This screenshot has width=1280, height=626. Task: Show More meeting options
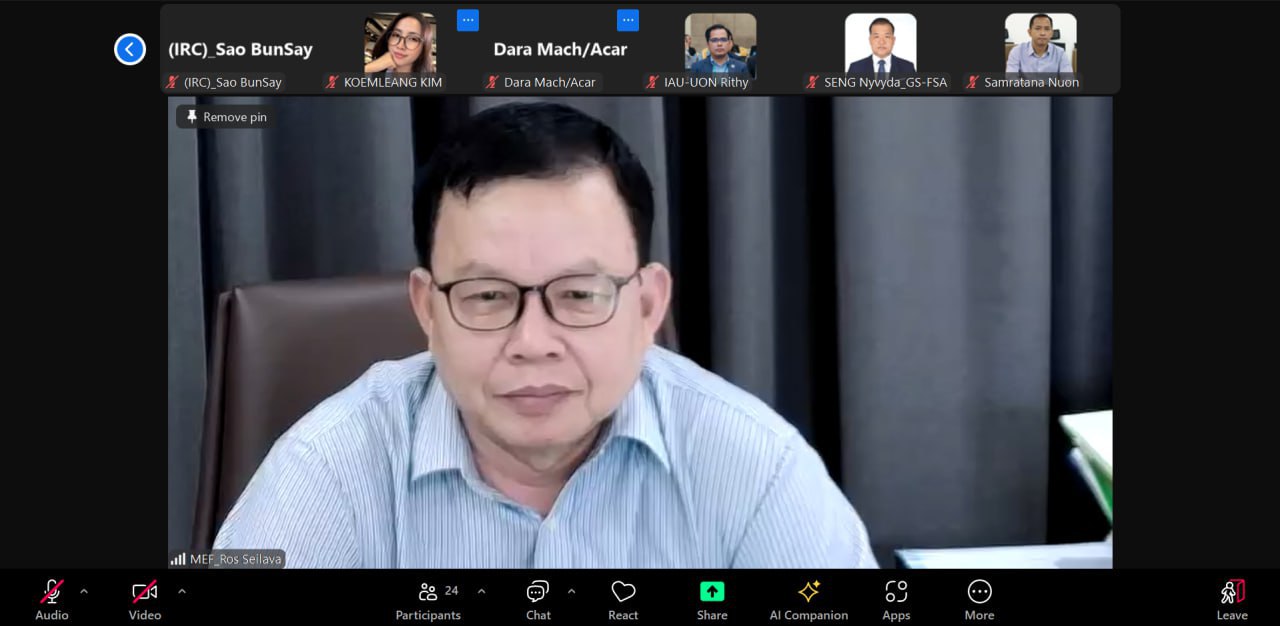point(979,601)
